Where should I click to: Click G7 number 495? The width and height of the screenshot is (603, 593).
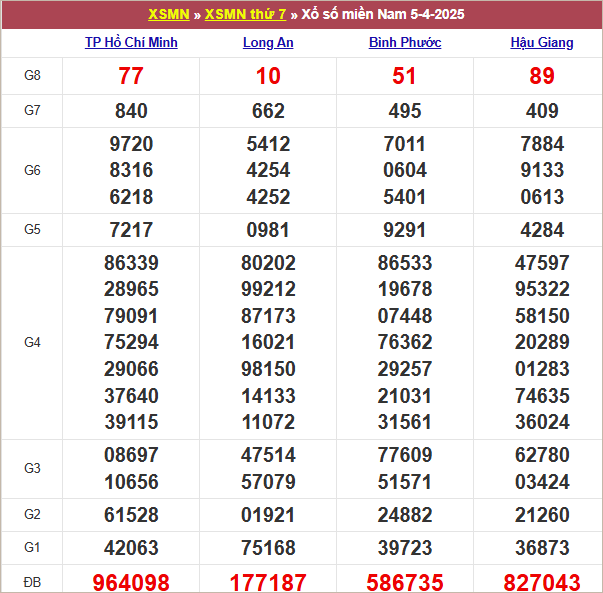[405, 111]
